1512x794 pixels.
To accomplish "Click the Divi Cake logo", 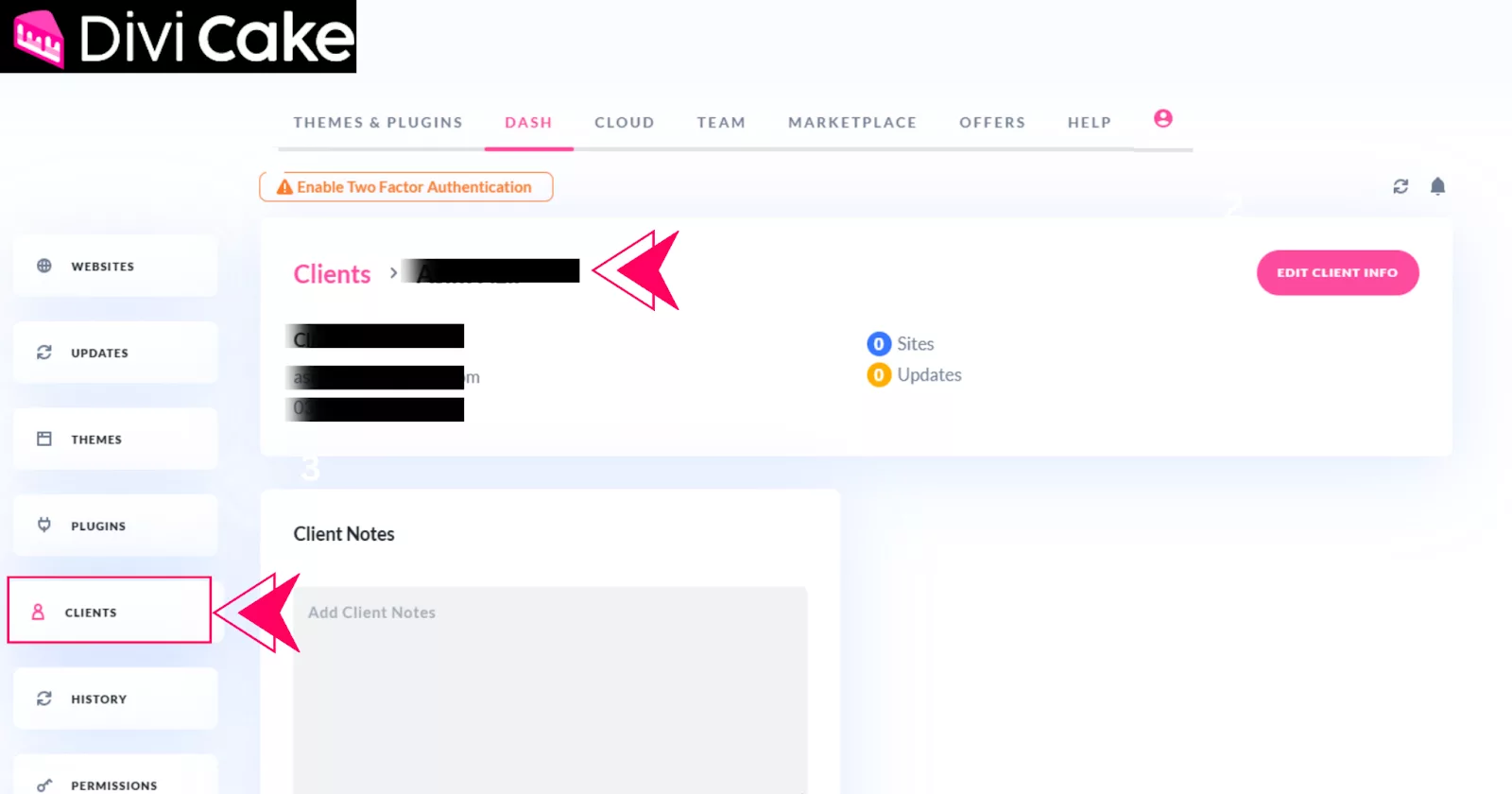I will click(x=179, y=37).
